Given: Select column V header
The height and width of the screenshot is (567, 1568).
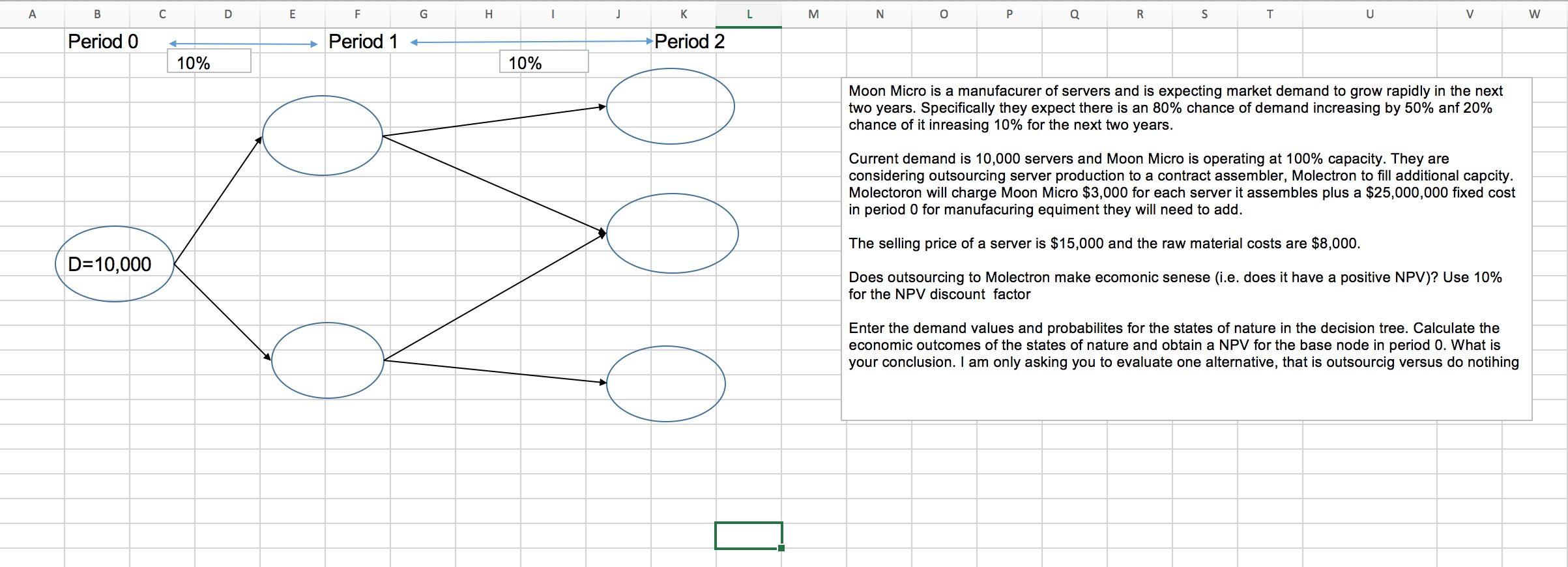Looking at the screenshot, I should pyautogui.click(x=1470, y=14).
